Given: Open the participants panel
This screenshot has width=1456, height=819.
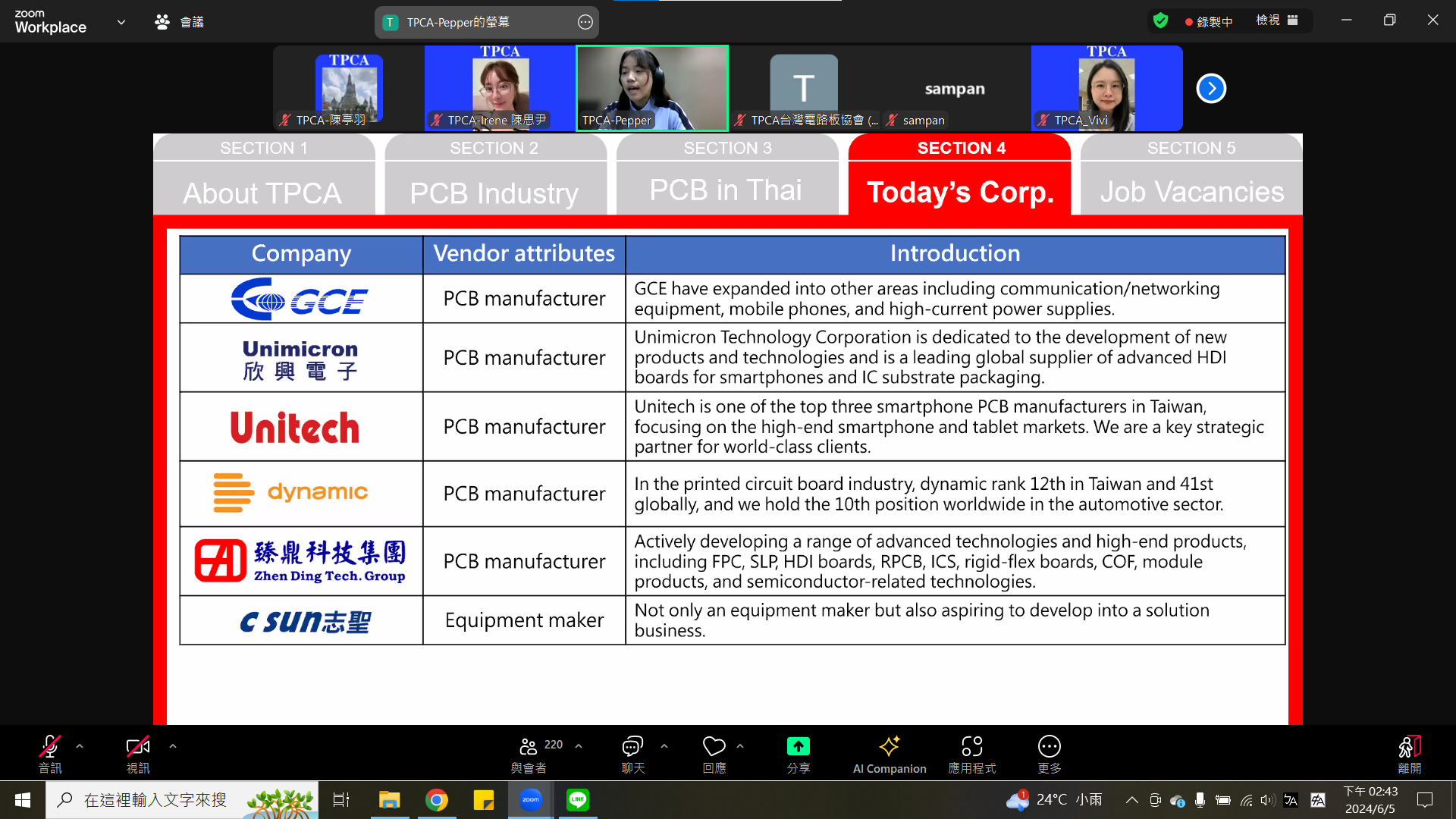Looking at the screenshot, I should pos(529,754).
